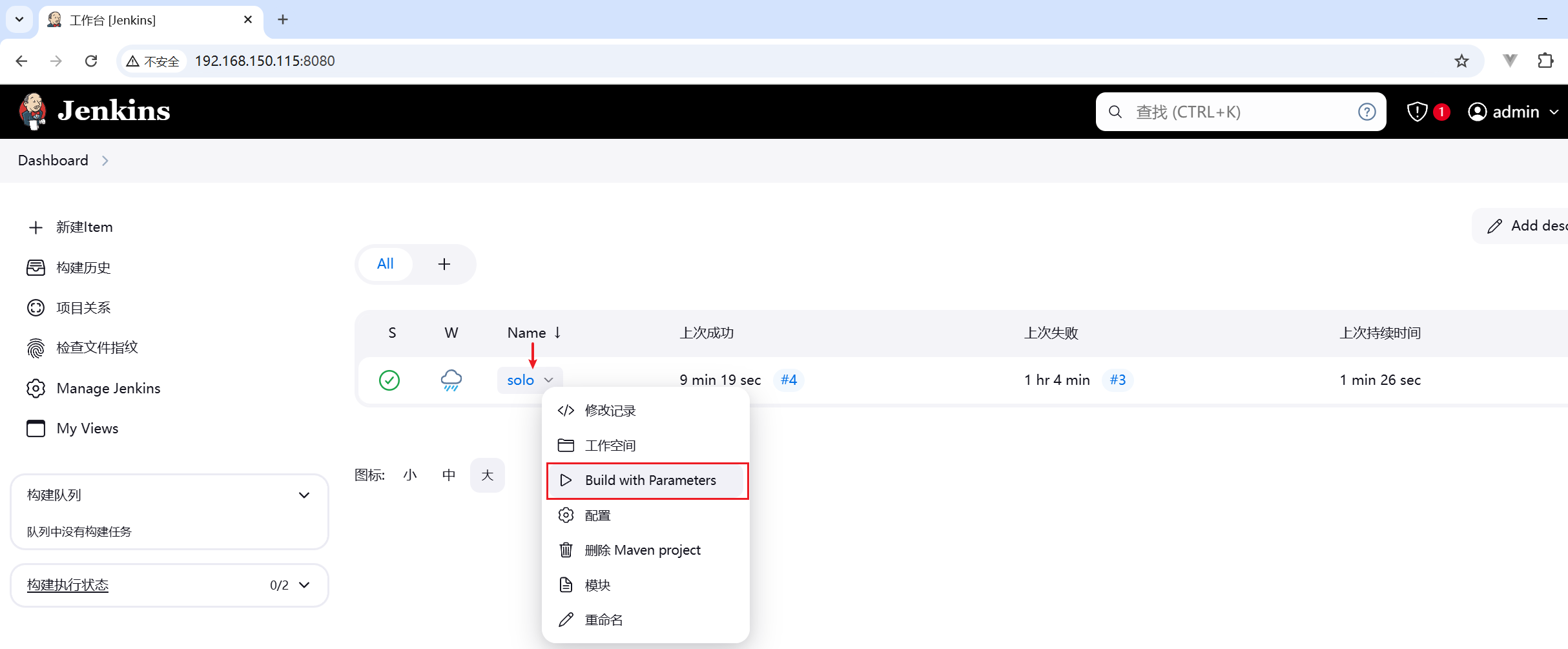1568x649 pixels.
Task: Sort by 上次失败 column header
Action: (1051, 333)
